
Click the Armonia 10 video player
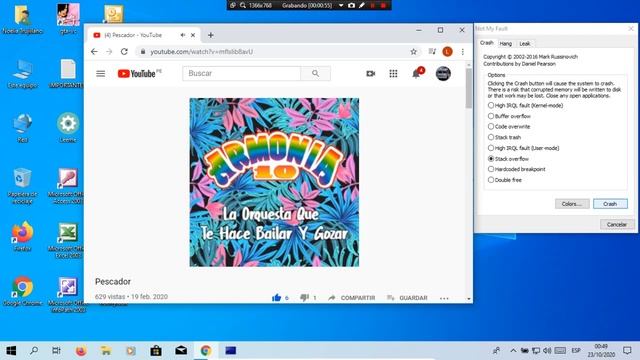coord(274,182)
